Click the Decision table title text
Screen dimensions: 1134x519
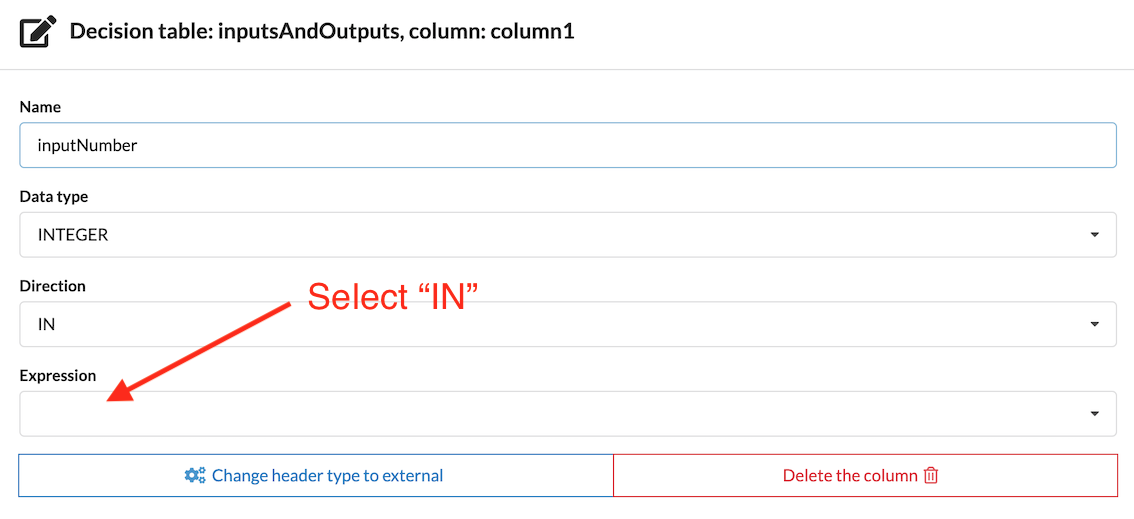(322, 31)
